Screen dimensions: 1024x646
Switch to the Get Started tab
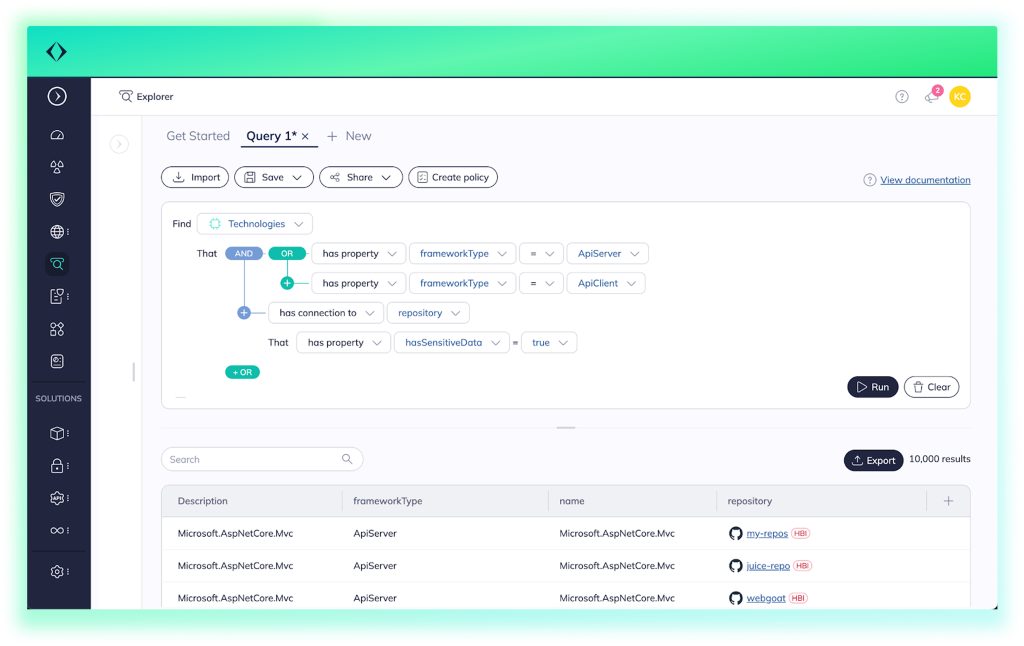198,136
